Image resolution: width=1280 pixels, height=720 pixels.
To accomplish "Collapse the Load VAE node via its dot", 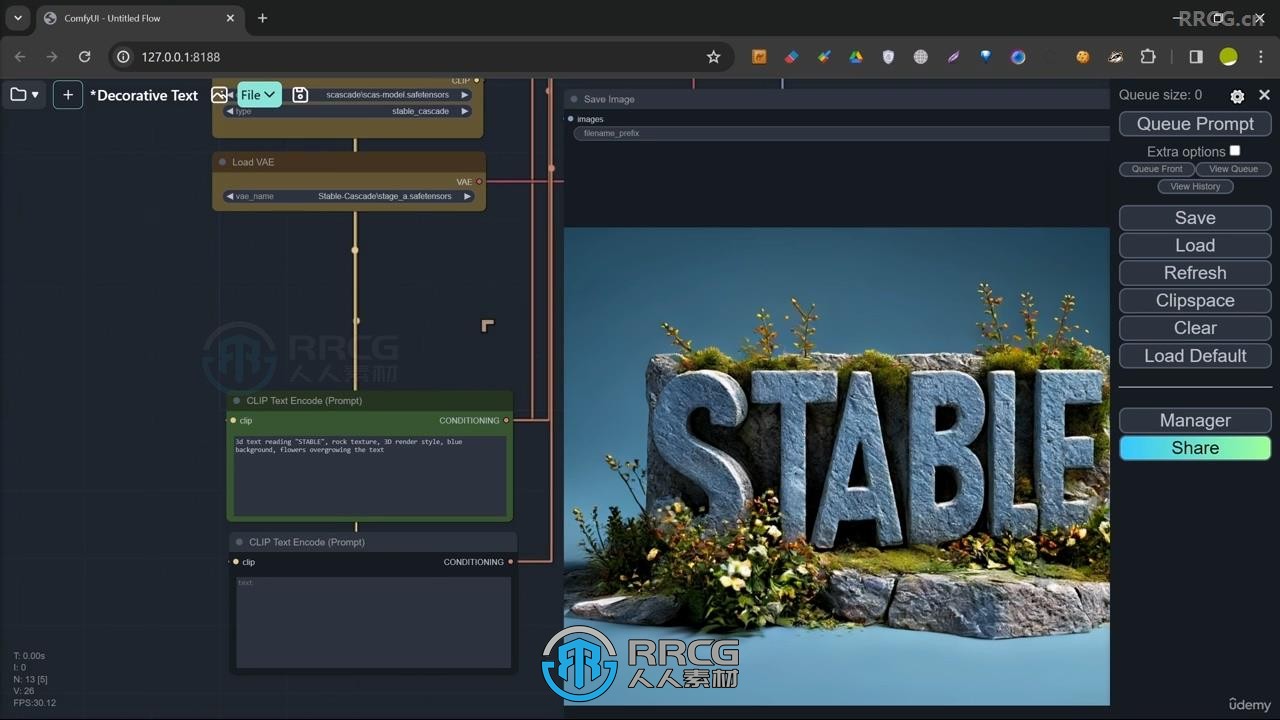I will click(222, 162).
